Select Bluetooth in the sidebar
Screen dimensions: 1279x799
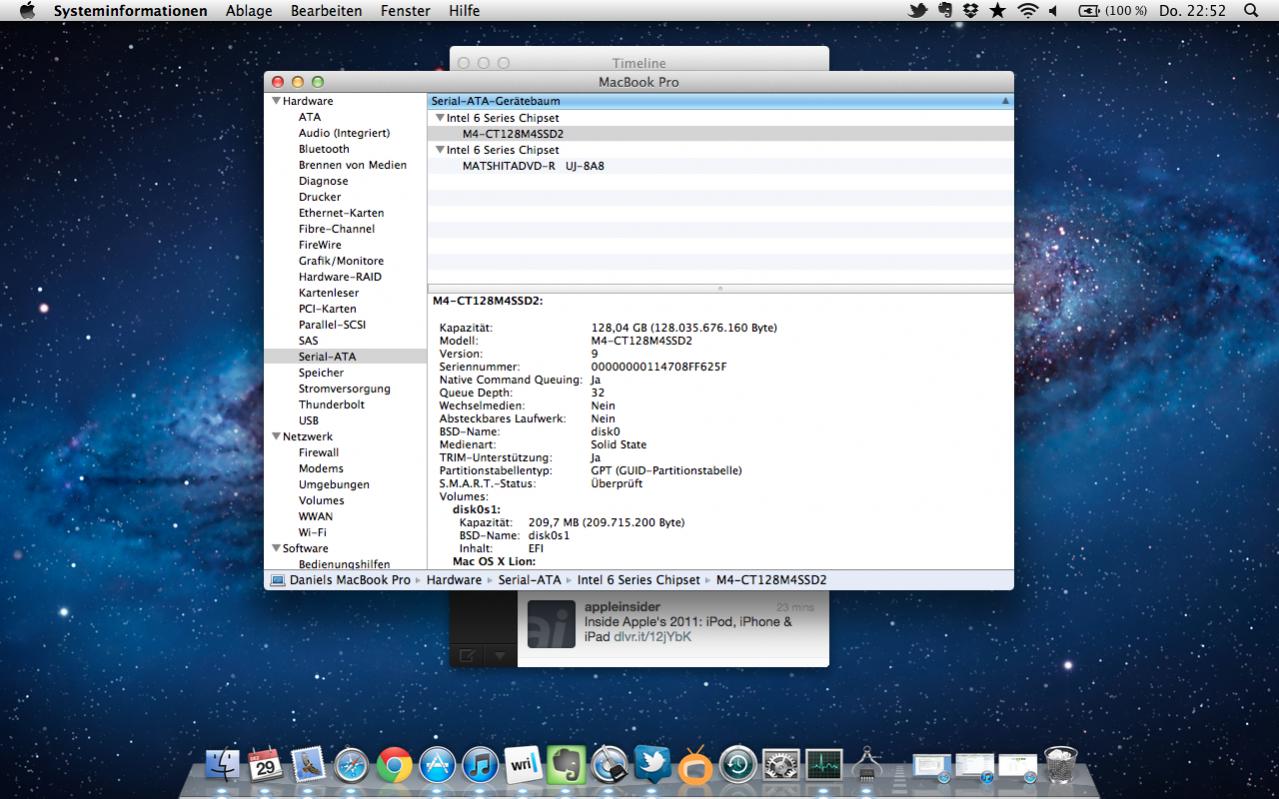[324, 149]
